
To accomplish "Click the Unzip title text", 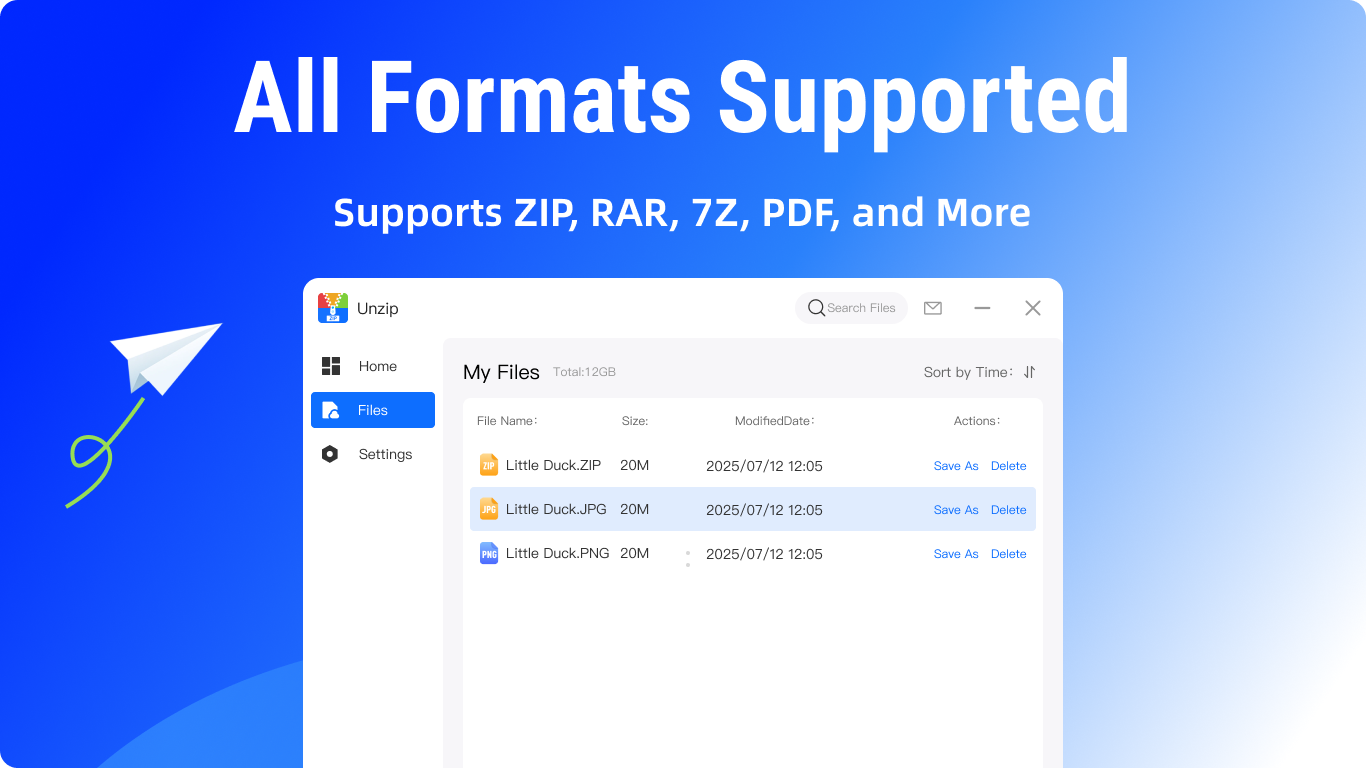I will pyautogui.click(x=378, y=309).
